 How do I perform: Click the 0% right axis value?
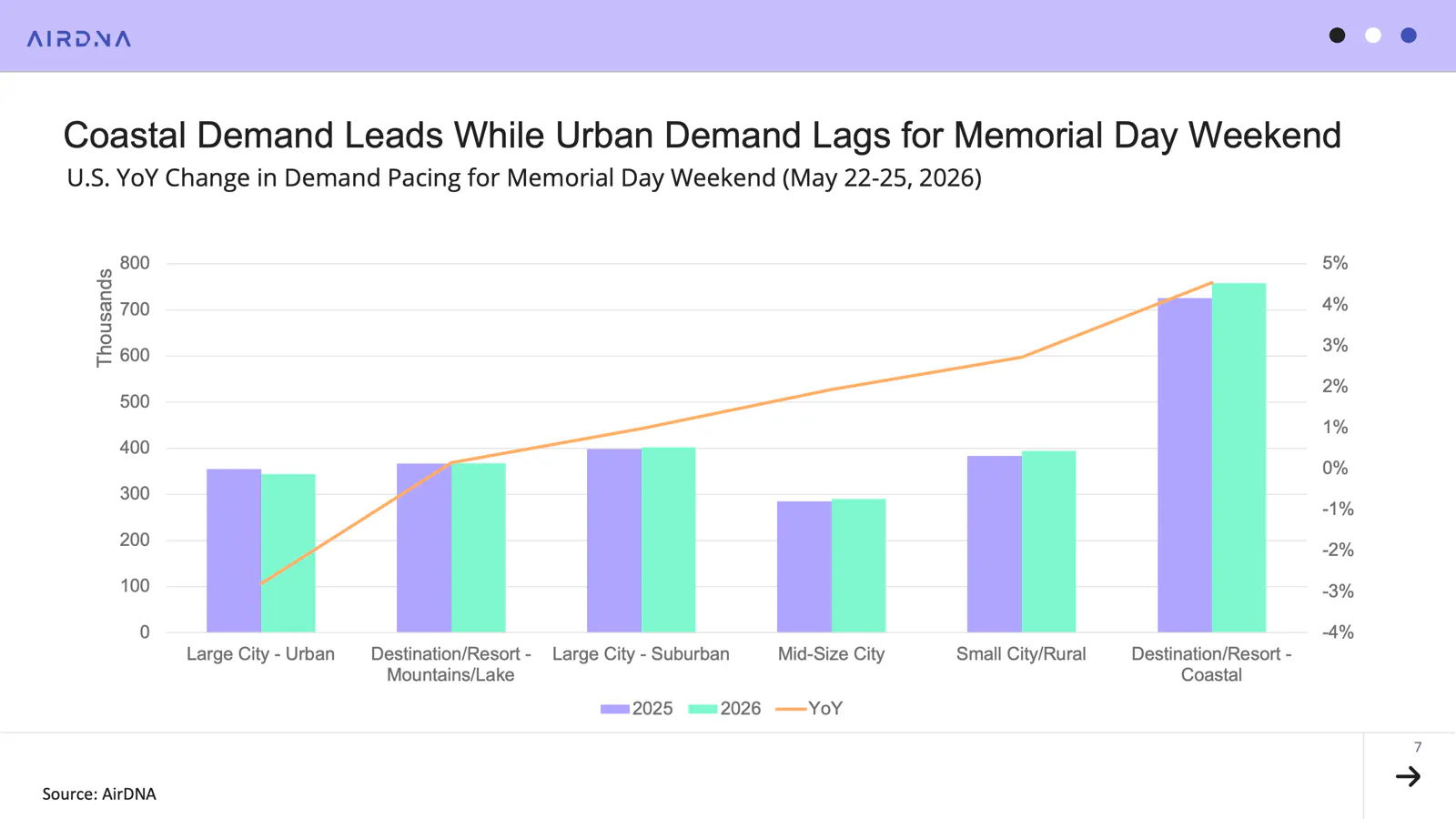point(1335,468)
